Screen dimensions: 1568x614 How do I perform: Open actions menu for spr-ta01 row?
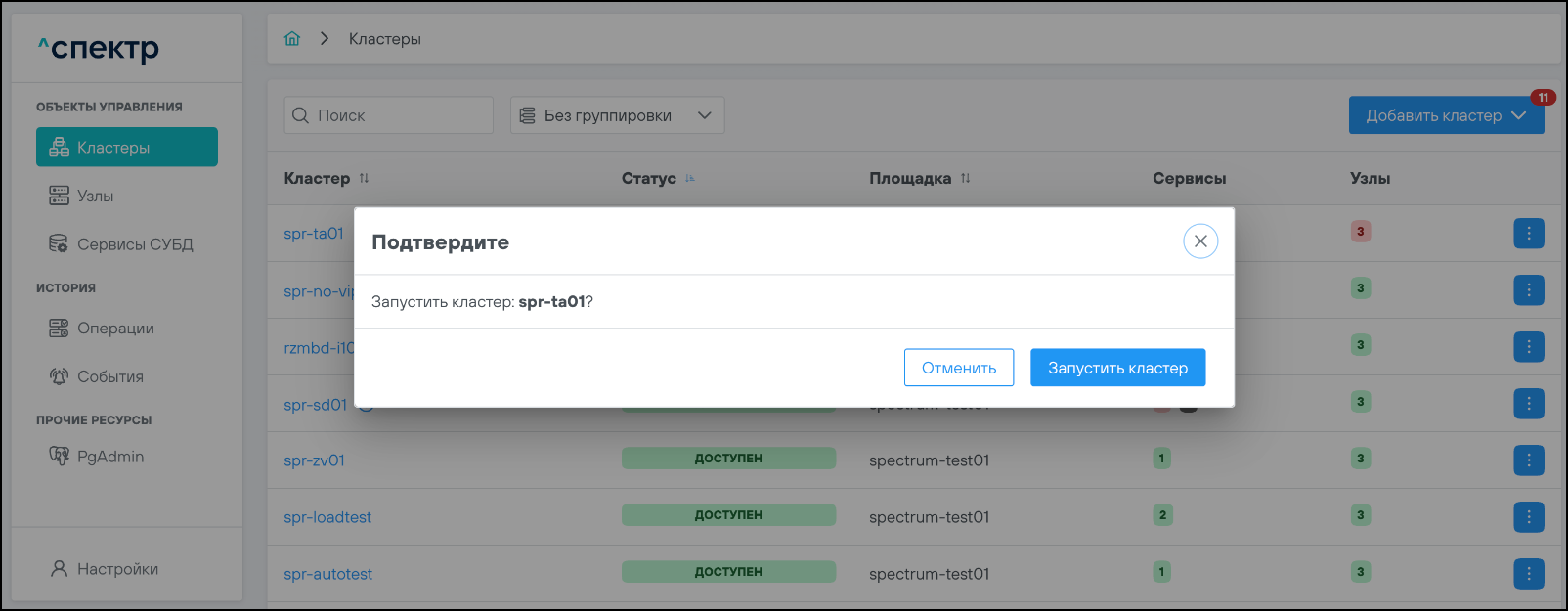click(x=1529, y=234)
